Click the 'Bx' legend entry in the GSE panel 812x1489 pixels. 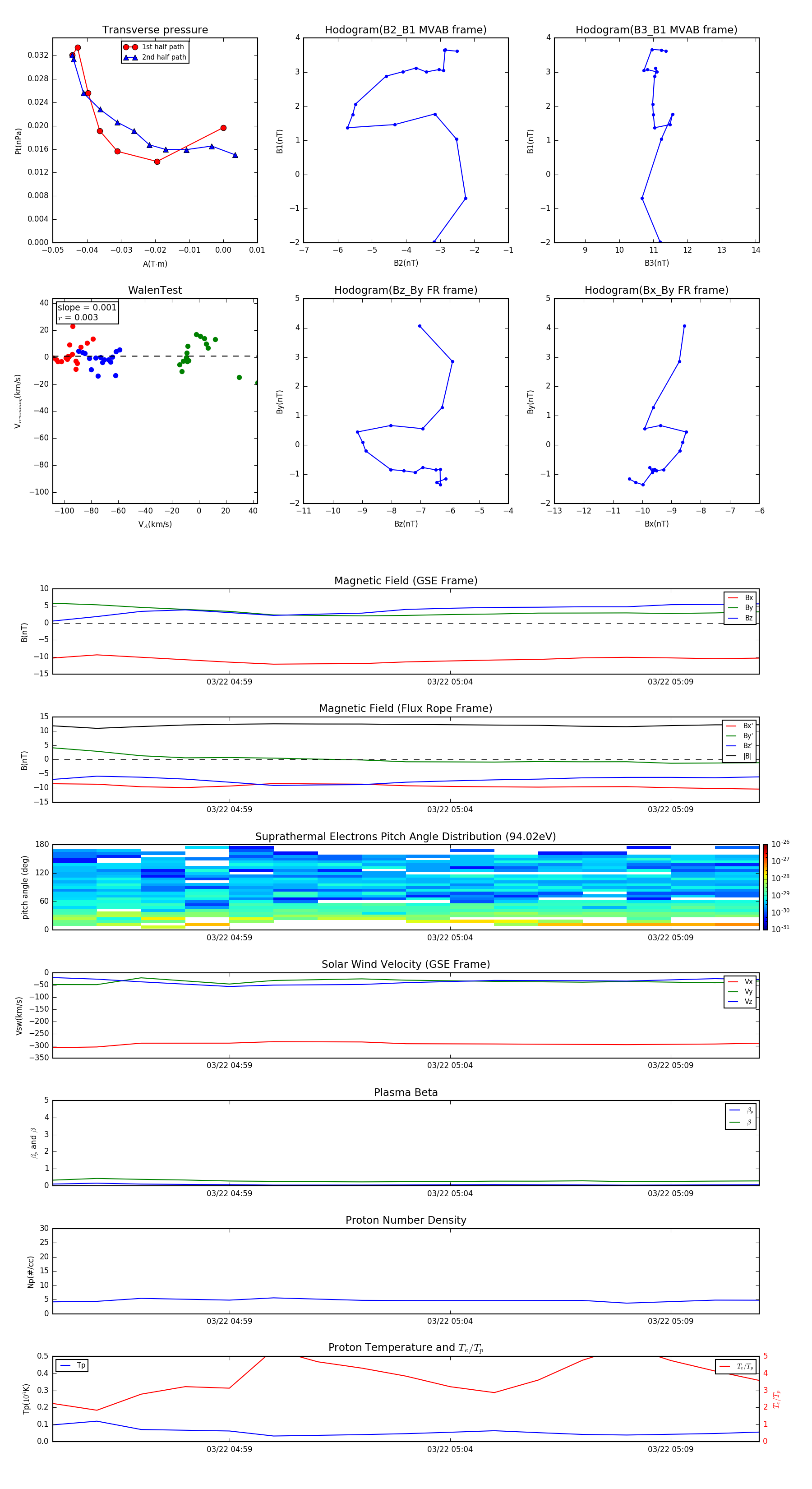(740, 598)
